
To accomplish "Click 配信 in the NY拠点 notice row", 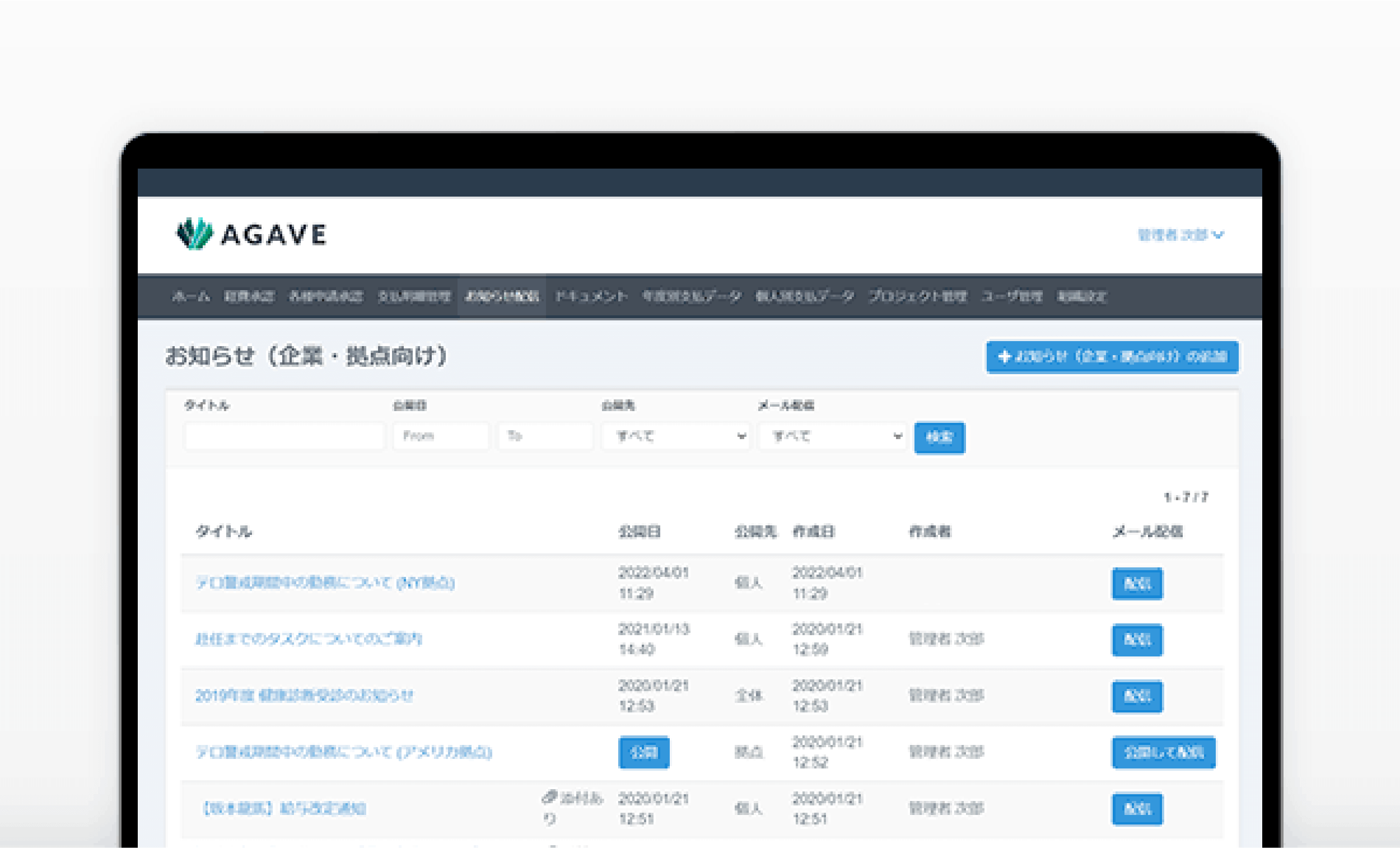I will coord(1137,583).
